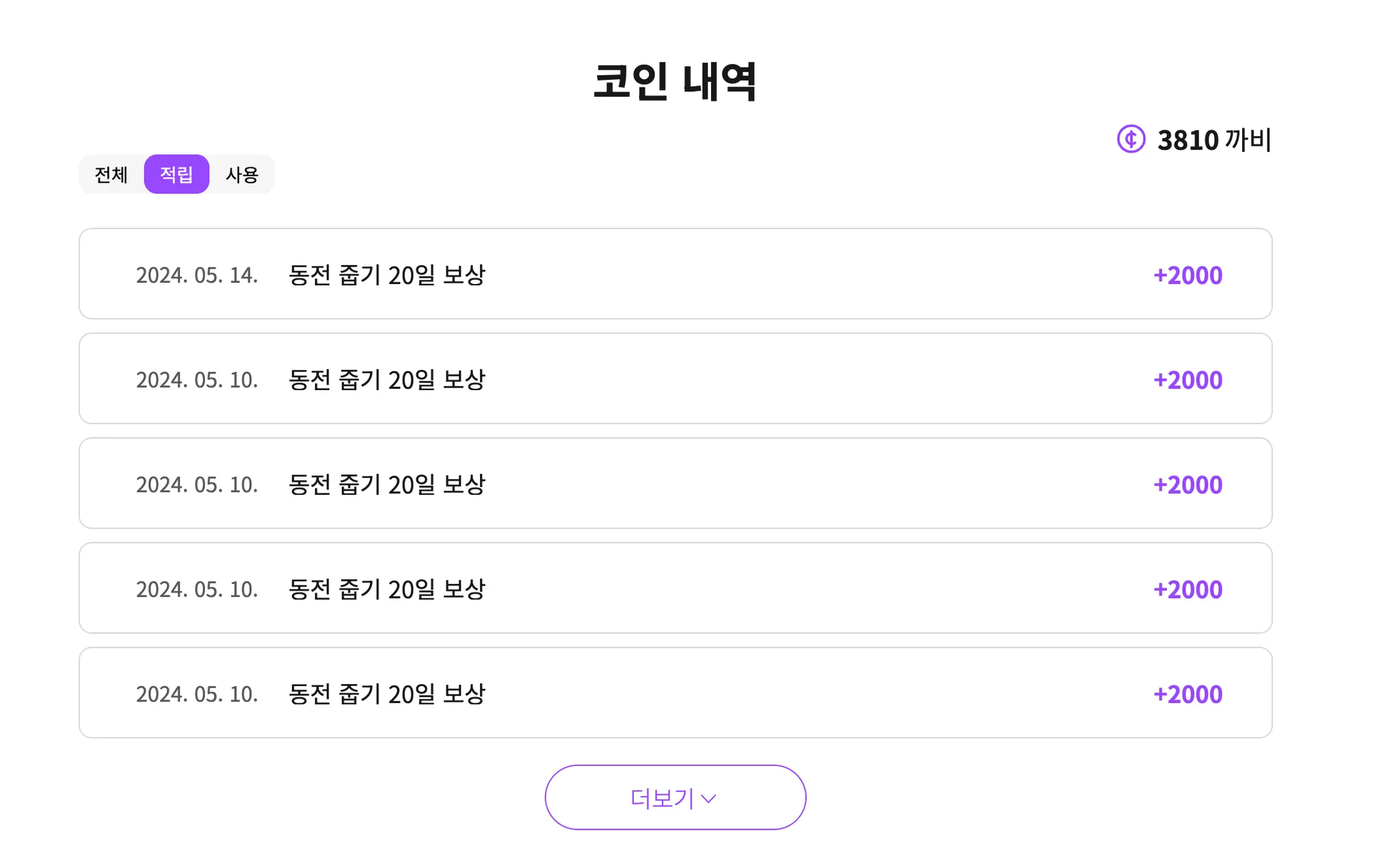Viewport: 1375px width, 868px height.
Task: Click the date in the last history entry
Action: point(197,694)
